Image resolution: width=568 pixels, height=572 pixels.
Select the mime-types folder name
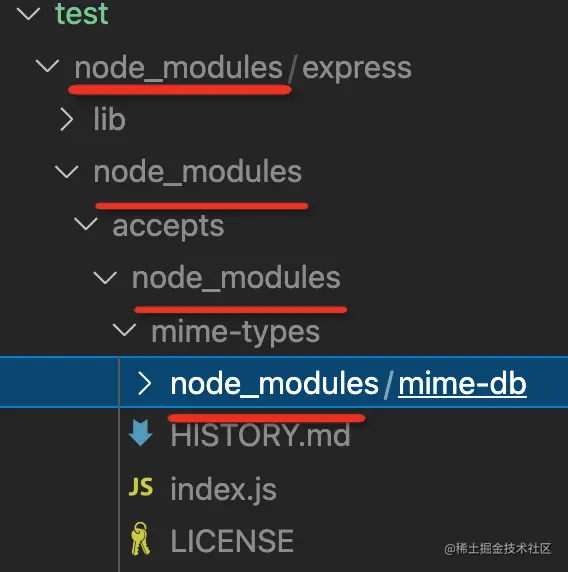coord(236,332)
